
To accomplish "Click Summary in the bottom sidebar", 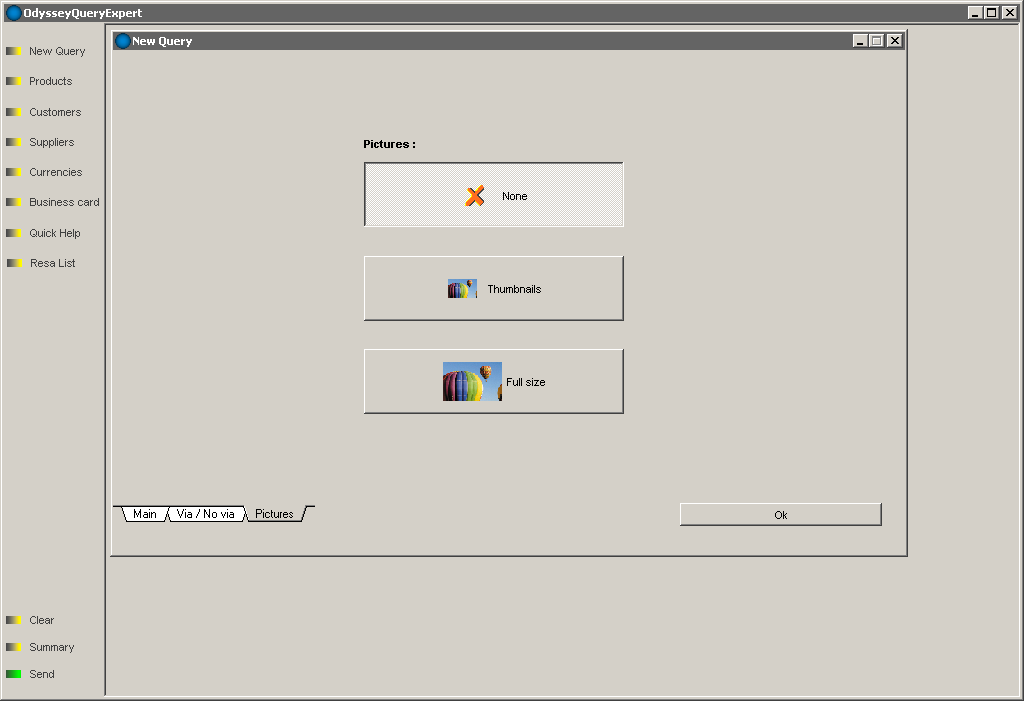I will (51, 647).
